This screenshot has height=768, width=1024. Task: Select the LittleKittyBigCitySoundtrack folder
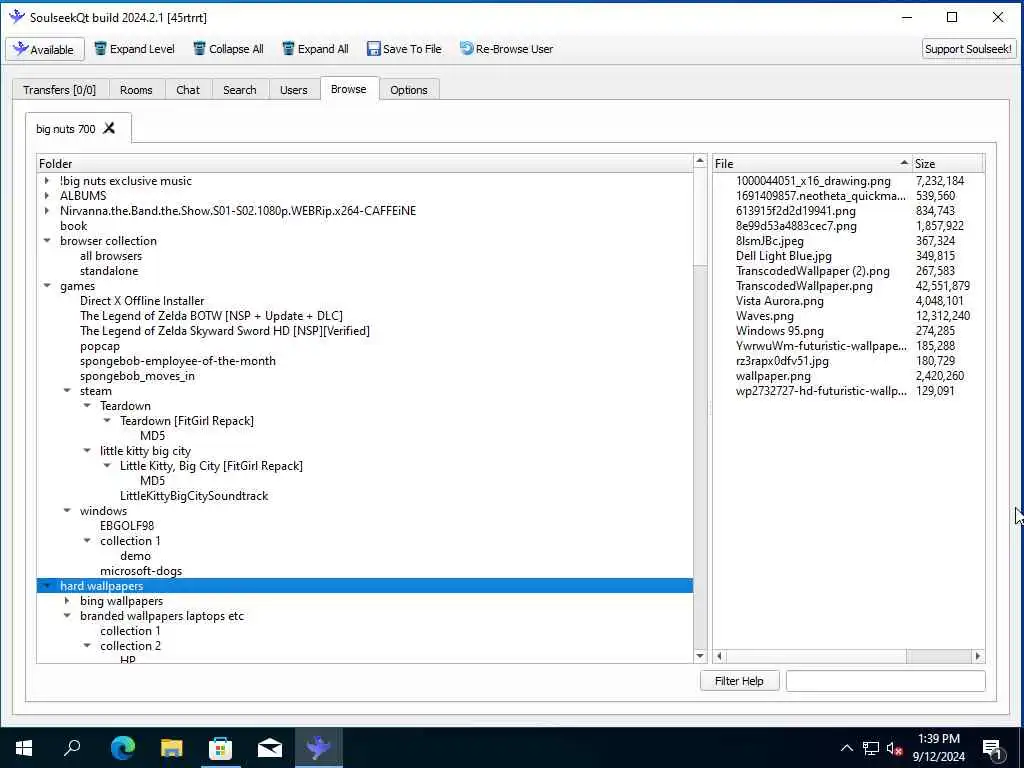[194, 496]
